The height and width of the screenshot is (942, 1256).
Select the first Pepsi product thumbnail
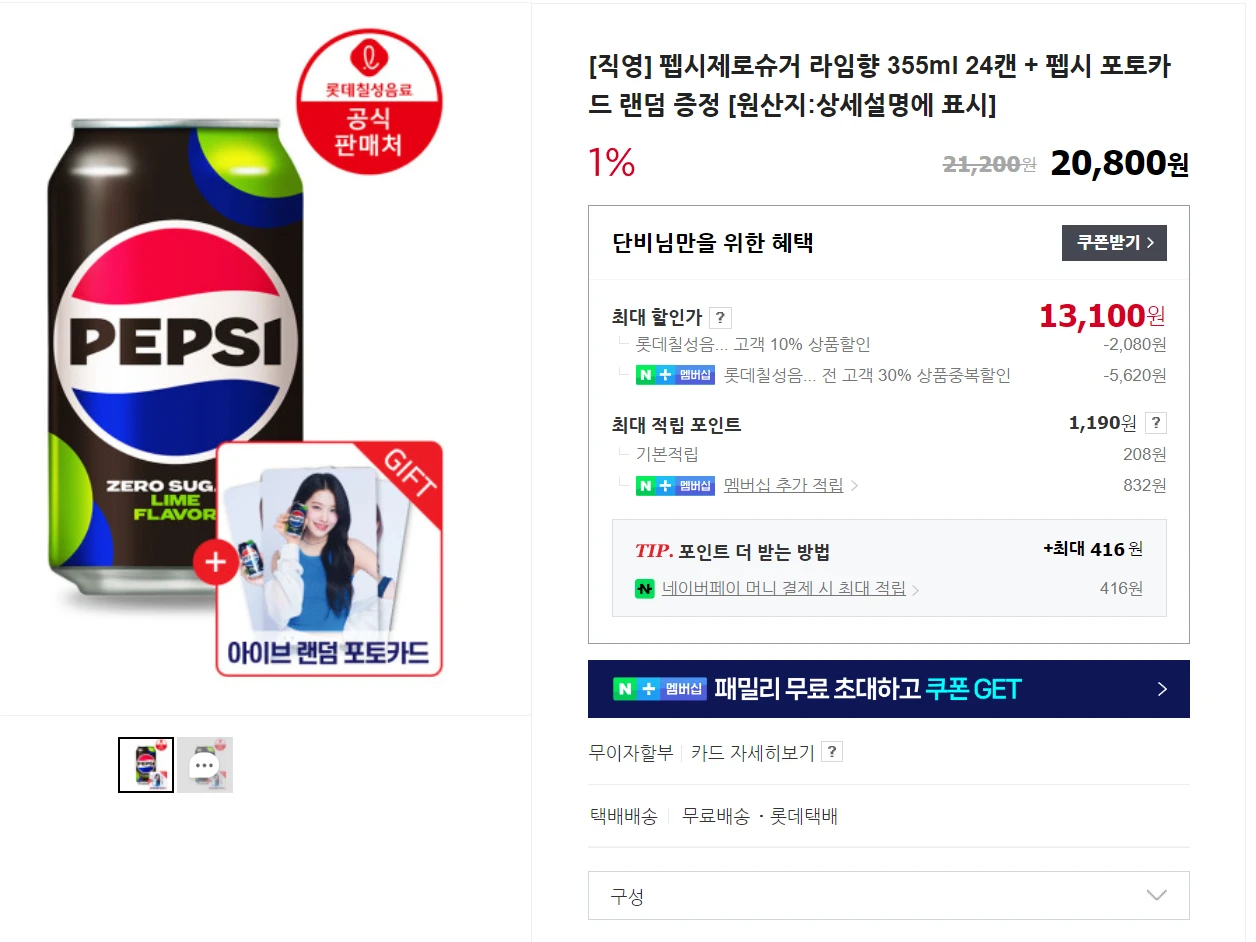146,765
